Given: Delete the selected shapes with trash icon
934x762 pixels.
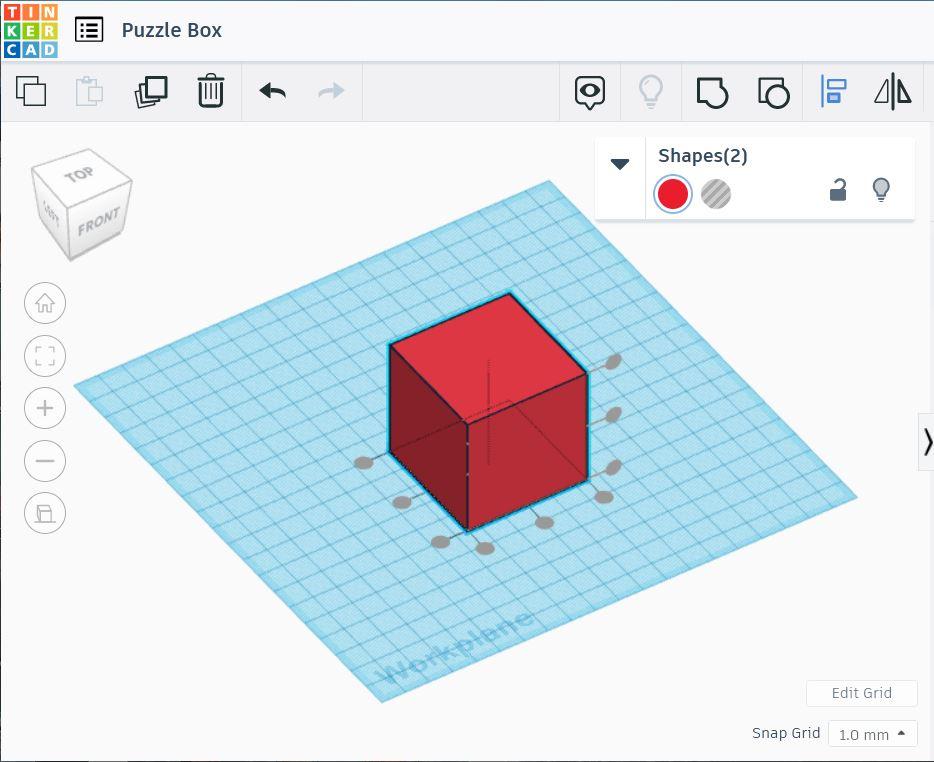Looking at the screenshot, I should (211, 91).
